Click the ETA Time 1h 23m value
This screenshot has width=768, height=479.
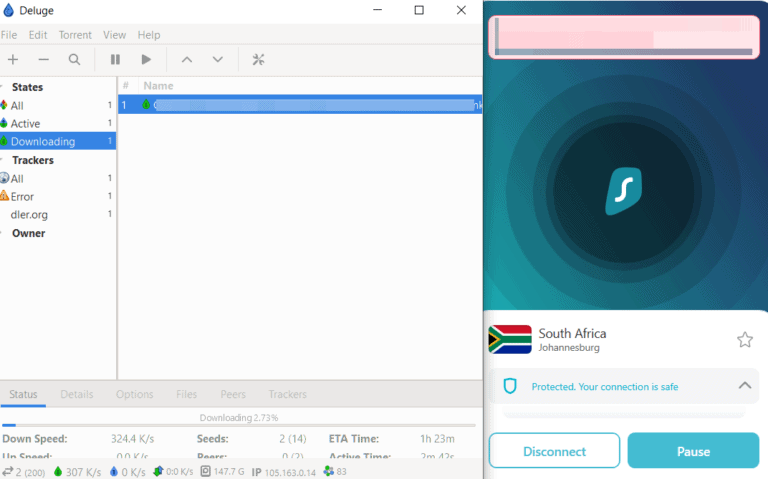click(x=437, y=439)
